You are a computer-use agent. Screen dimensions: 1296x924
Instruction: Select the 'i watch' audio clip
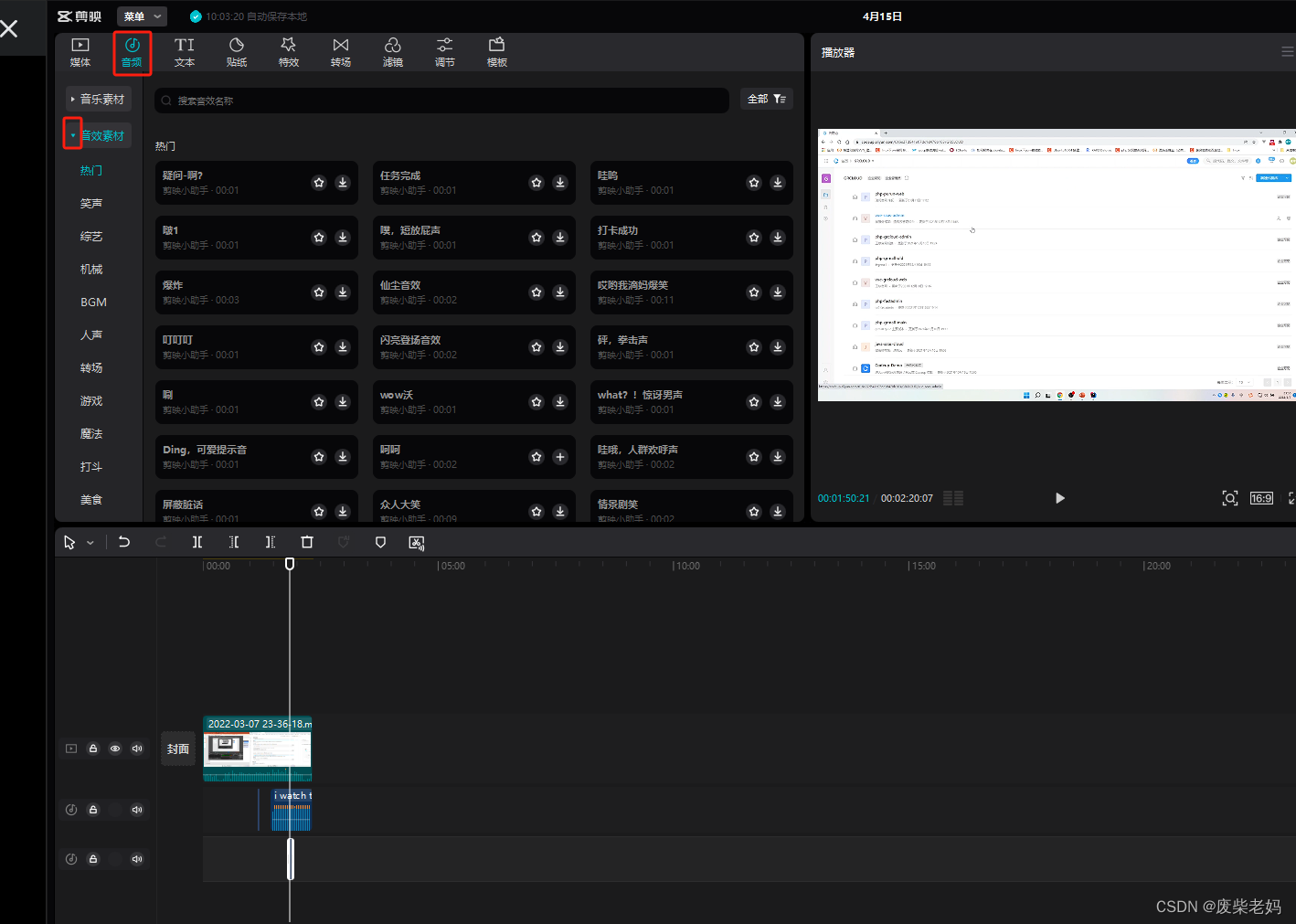pyautogui.click(x=291, y=810)
